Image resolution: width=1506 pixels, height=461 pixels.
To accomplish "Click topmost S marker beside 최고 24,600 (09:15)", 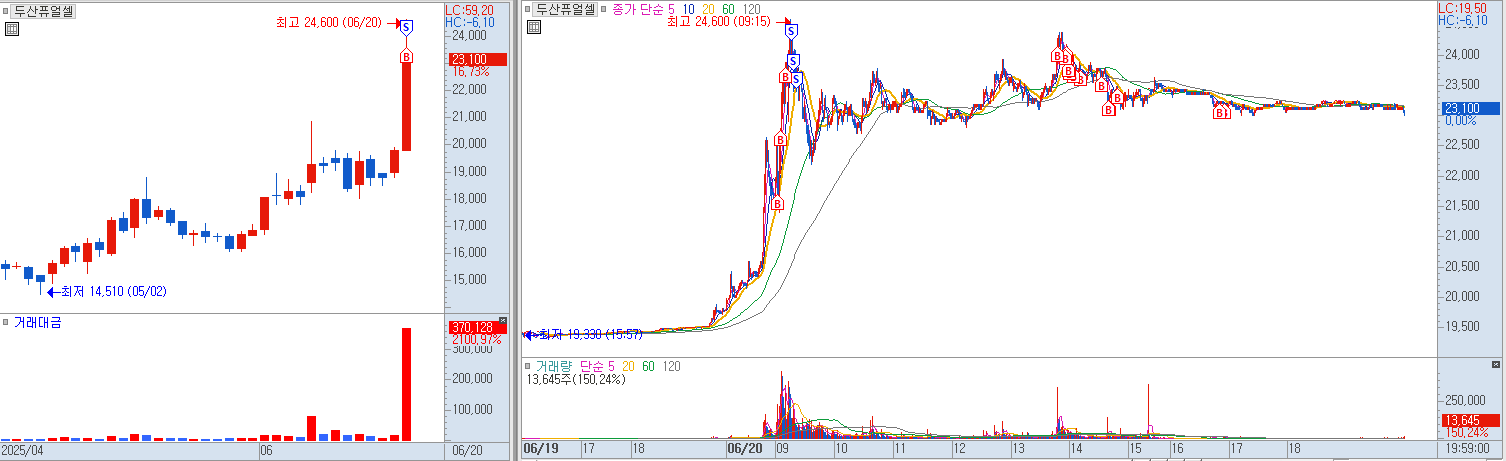I will 791,33.
